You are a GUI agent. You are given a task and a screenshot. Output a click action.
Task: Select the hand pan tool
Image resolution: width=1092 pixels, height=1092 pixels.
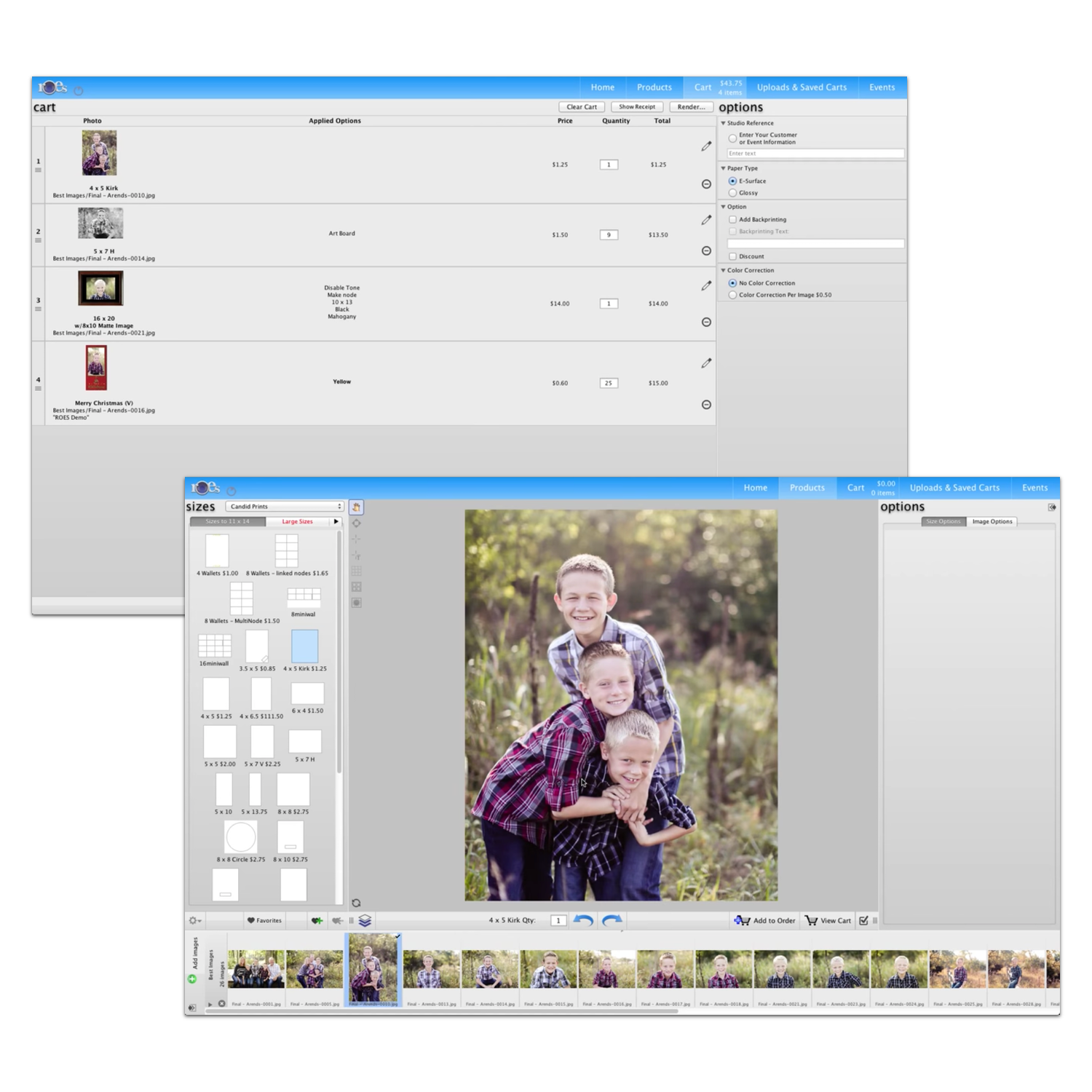point(356,507)
